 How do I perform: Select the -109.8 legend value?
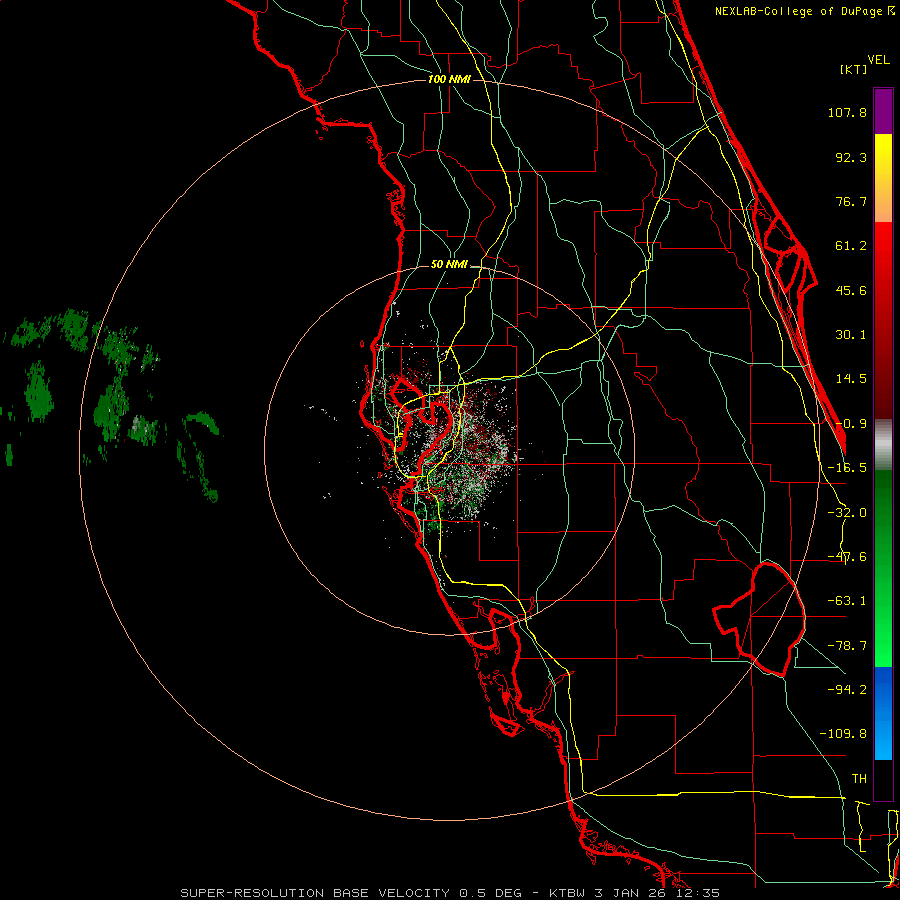click(x=843, y=734)
